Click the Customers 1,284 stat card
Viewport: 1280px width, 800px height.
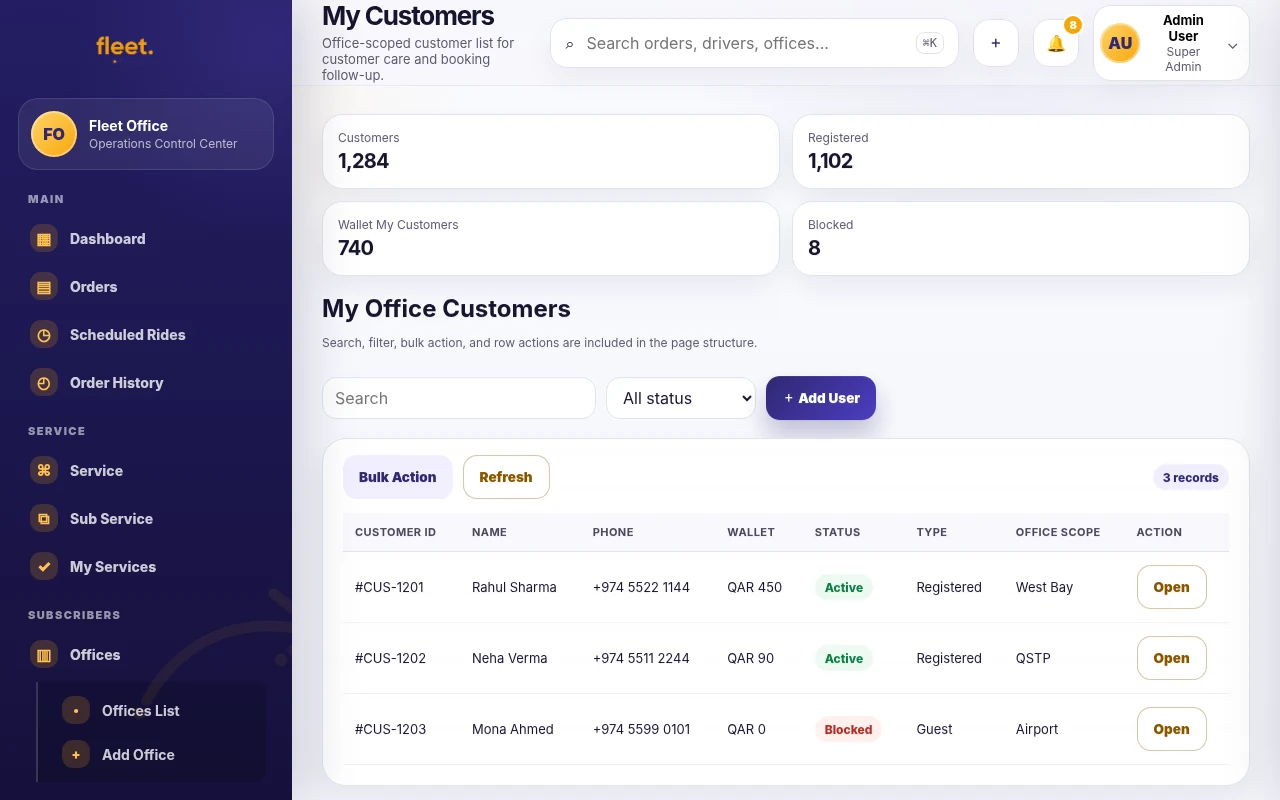(x=551, y=151)
